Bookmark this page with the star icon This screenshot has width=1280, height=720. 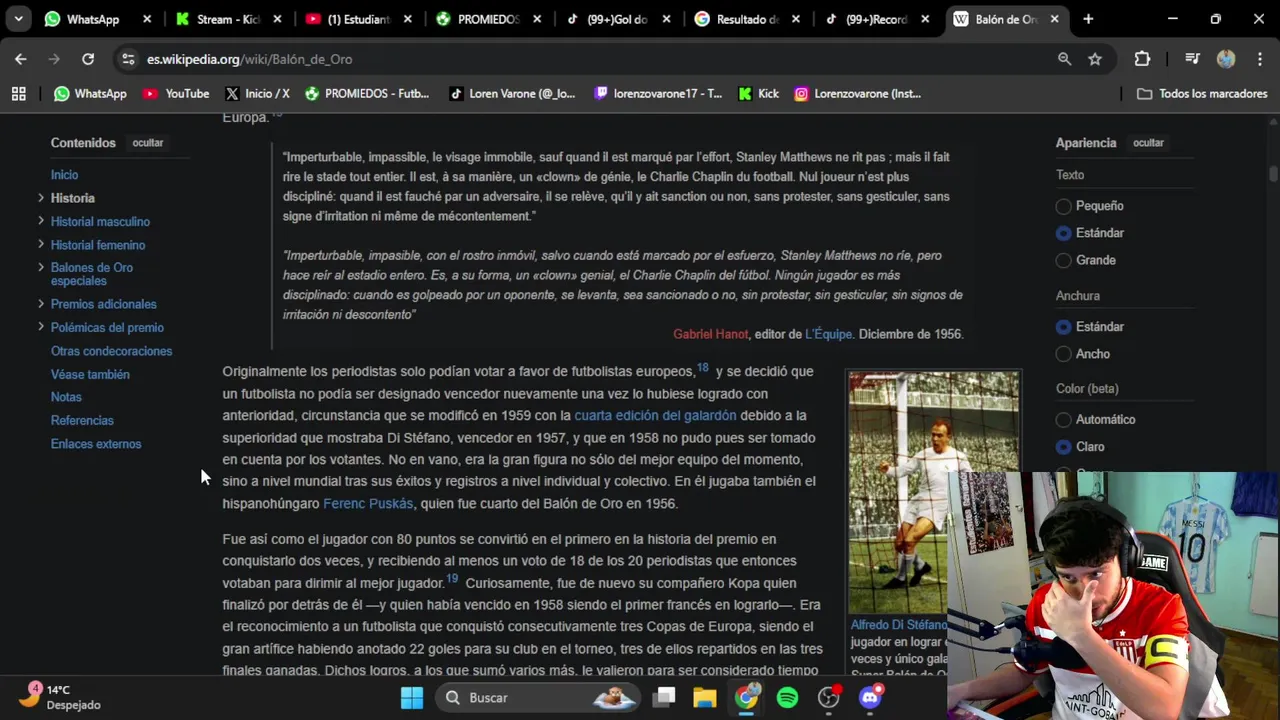coord(1095,59)
